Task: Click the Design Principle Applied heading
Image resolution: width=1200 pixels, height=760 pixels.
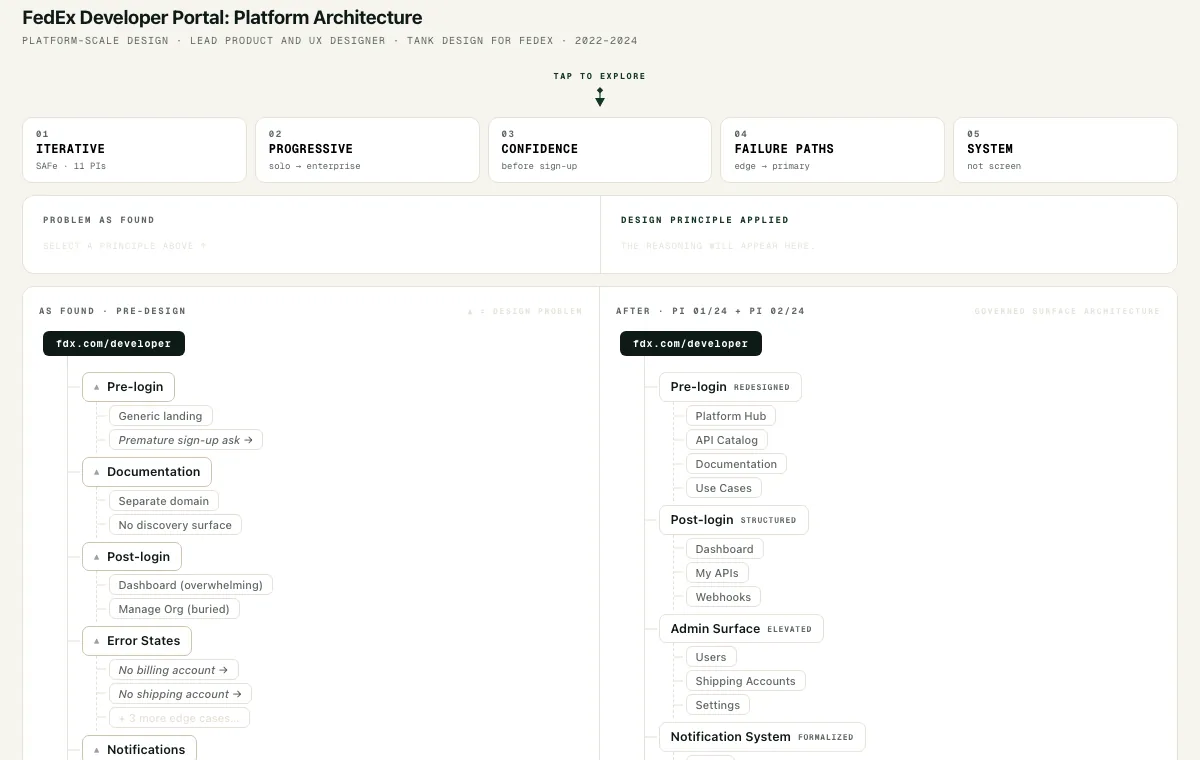Action: [x=705, y=220]
